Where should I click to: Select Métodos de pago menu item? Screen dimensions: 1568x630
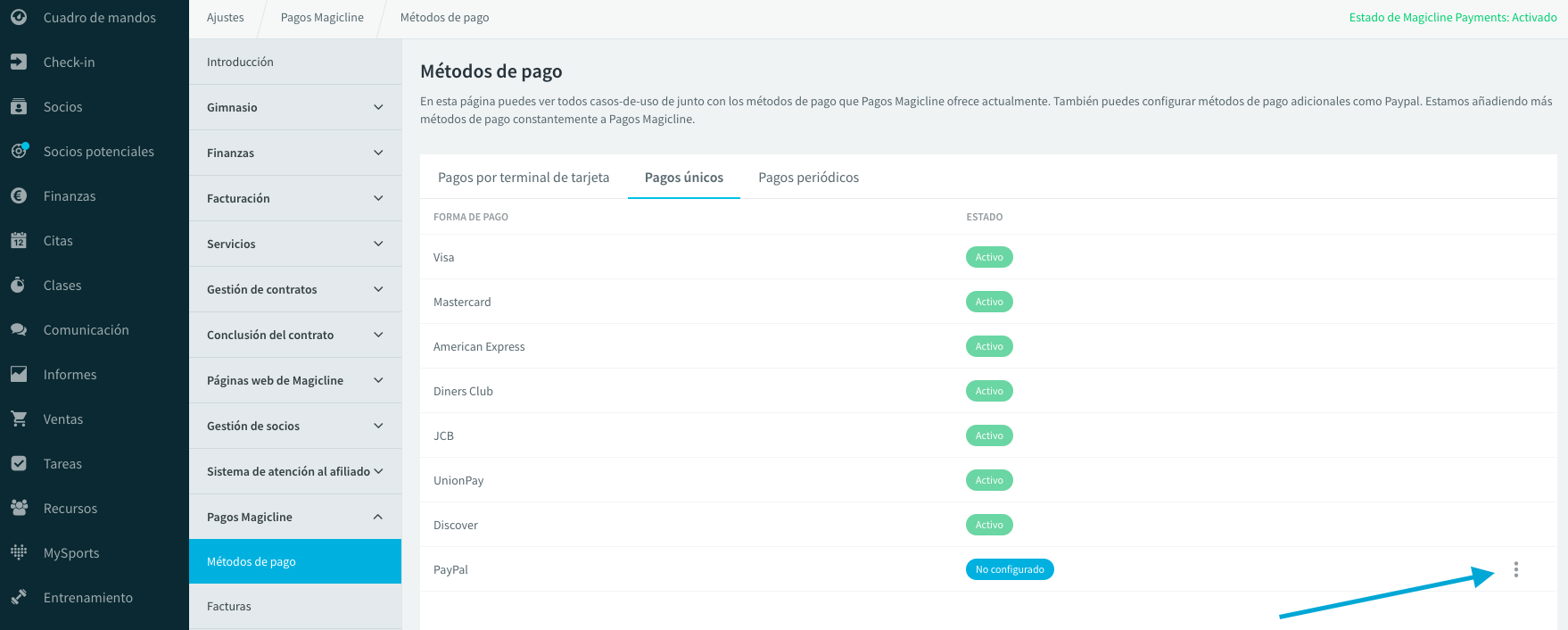click(x=295, y=561)
